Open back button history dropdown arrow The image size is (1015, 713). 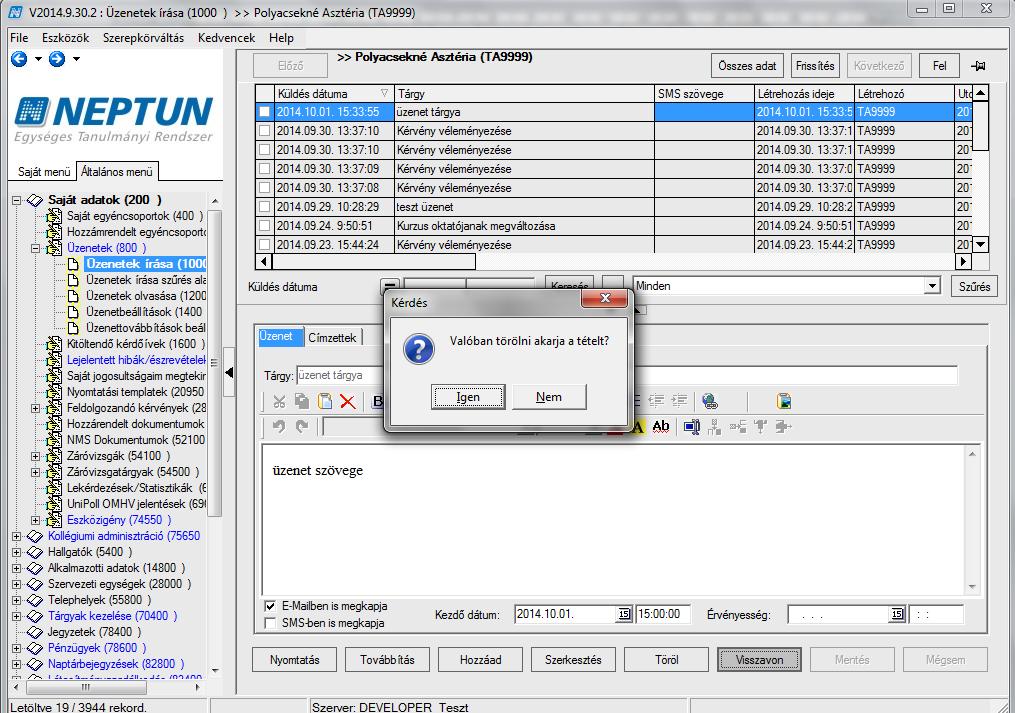pyautogui.click(x=38, y=59)
